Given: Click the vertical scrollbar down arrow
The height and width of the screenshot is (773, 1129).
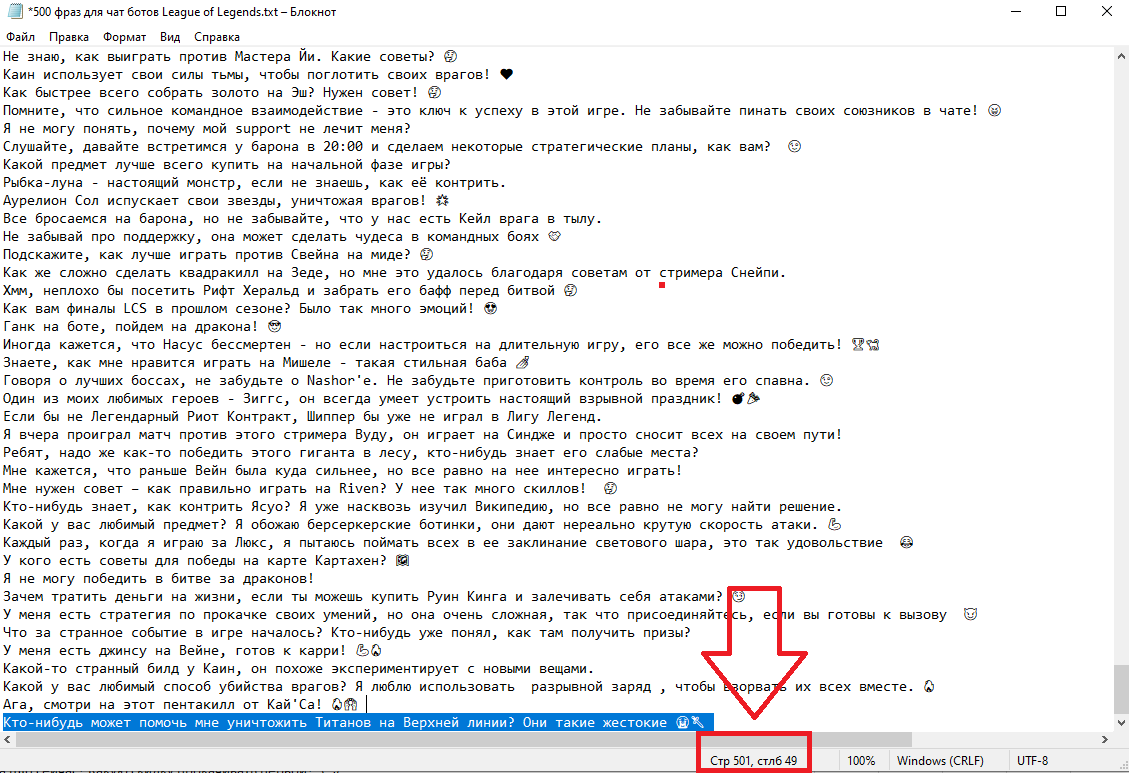Looking at the screenshot, I should click(x=1120, y=722).
